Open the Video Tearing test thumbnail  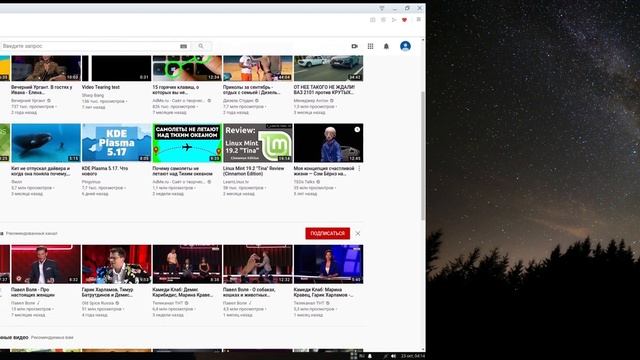click(116, 68)
